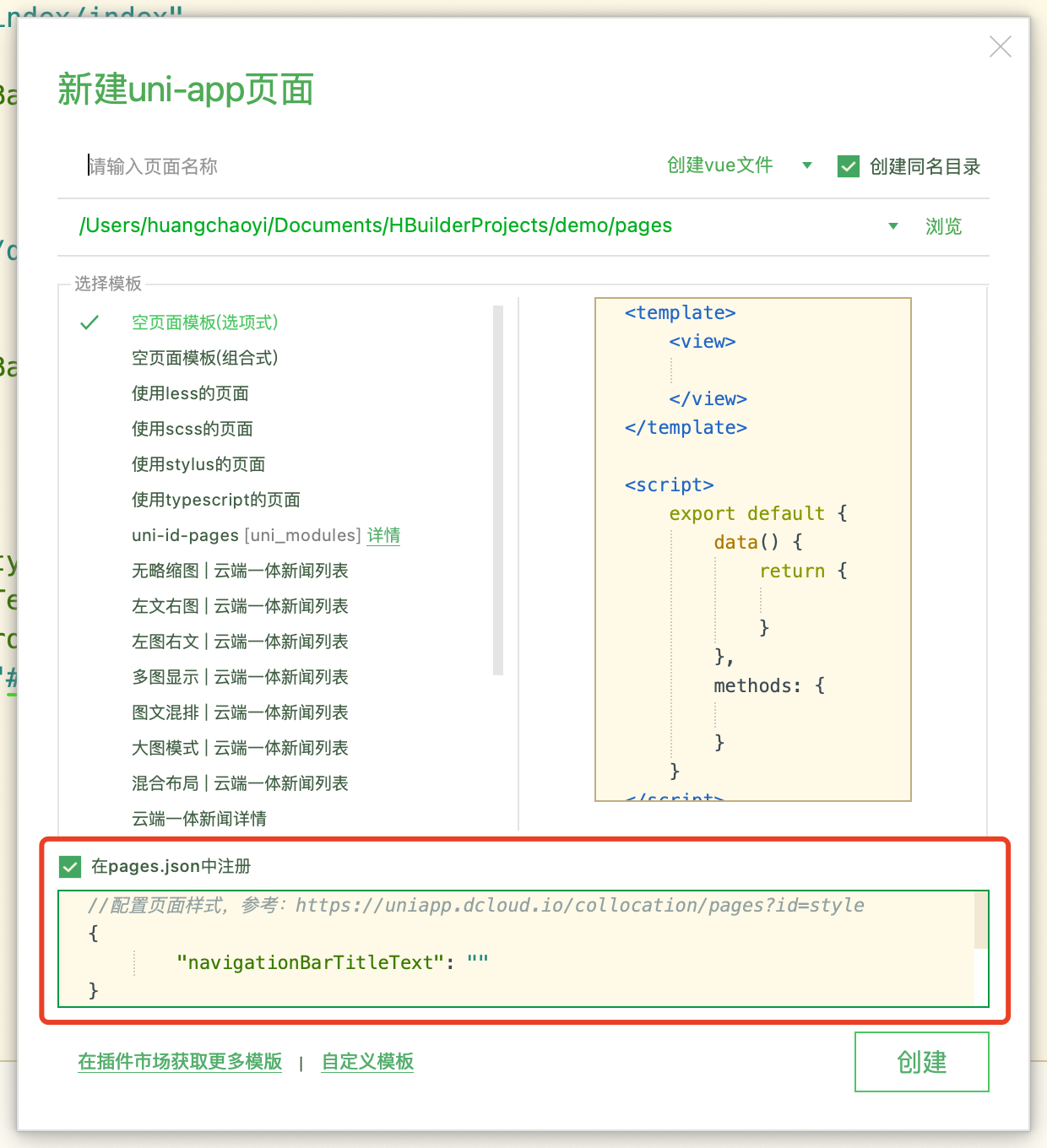Screen dimensions: 1047x1148
Task: Choose the 使用typescript的页面 template
Action: pyautogui.click(x=216, y=500)
